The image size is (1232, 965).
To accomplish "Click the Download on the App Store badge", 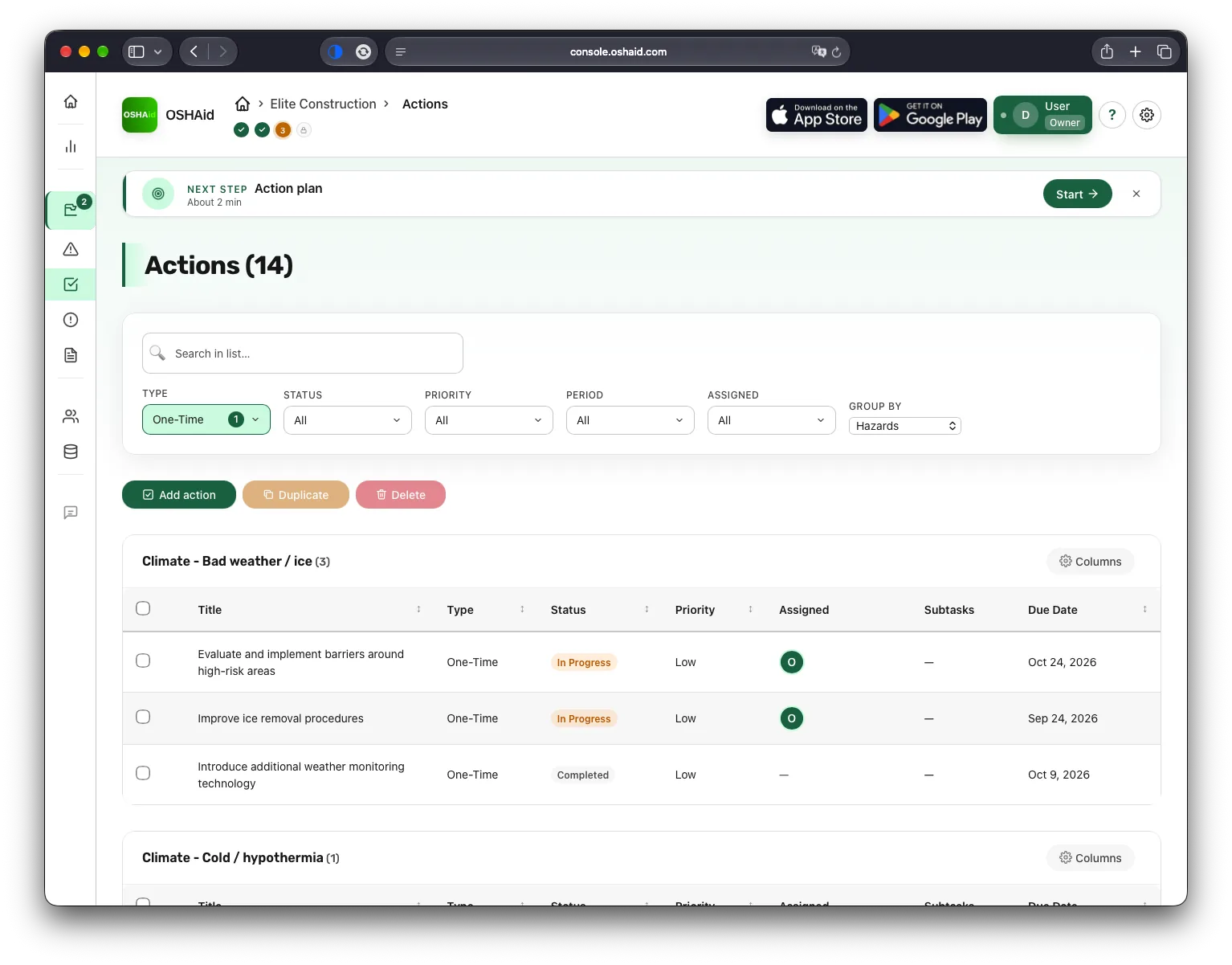I will pyautogui.click(x=817, y=115).
